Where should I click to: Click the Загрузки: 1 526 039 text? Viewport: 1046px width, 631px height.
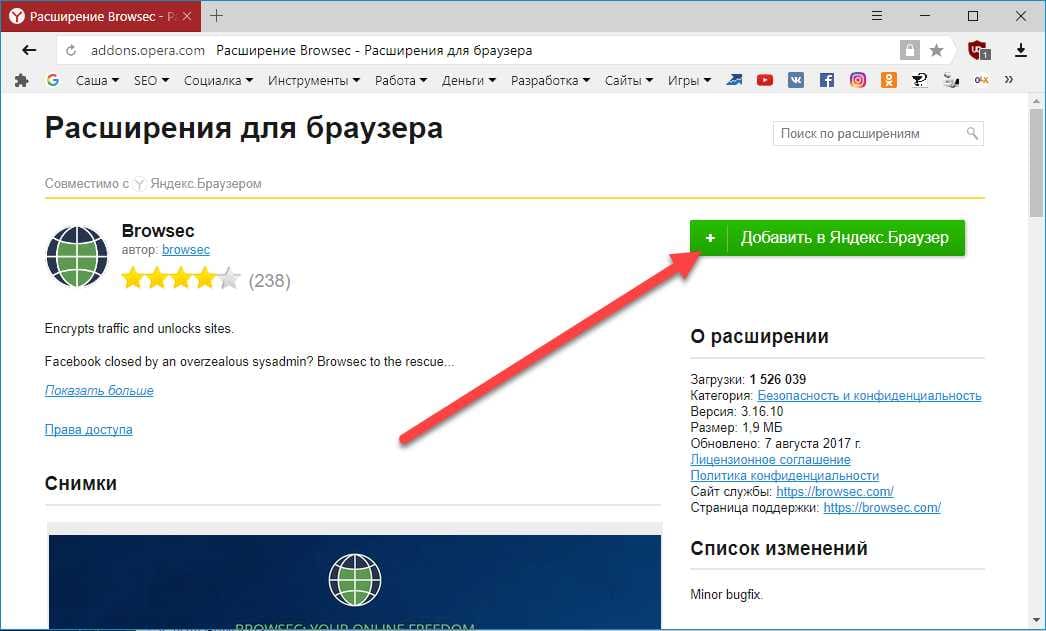click(x=748, y=380)
